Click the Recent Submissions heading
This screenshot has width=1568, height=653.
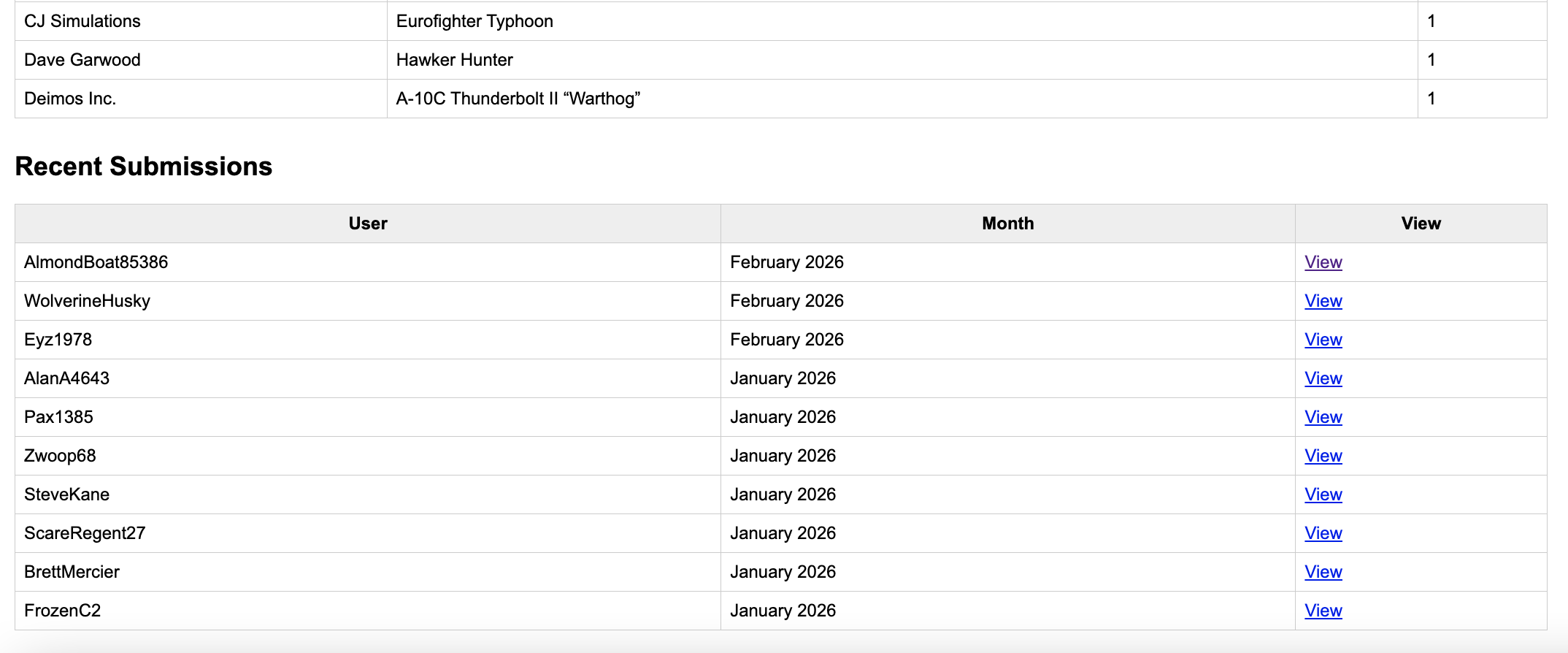tap(144, 167)
